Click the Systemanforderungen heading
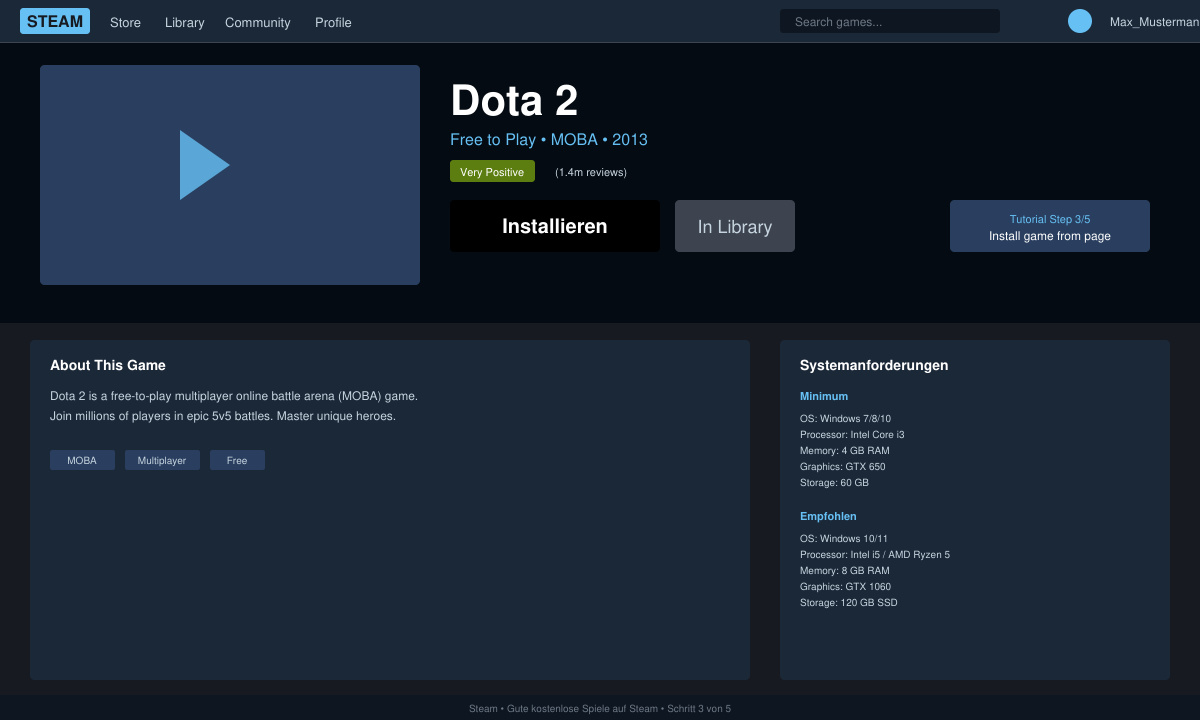 874,365
